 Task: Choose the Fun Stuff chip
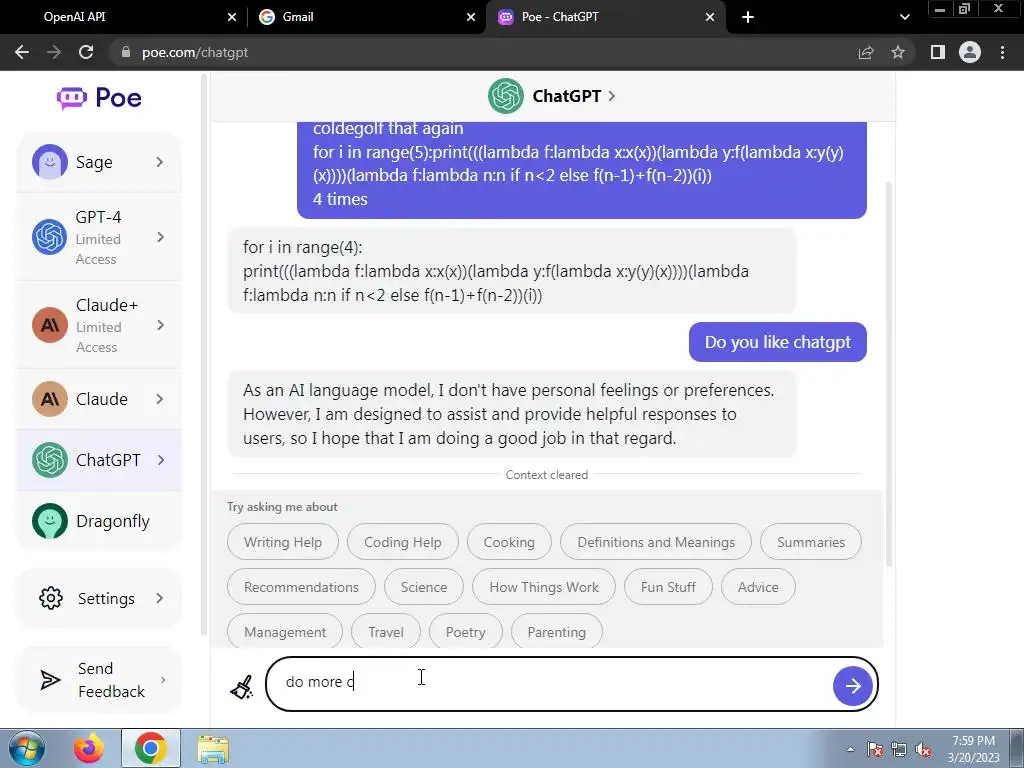coord(668,587)
